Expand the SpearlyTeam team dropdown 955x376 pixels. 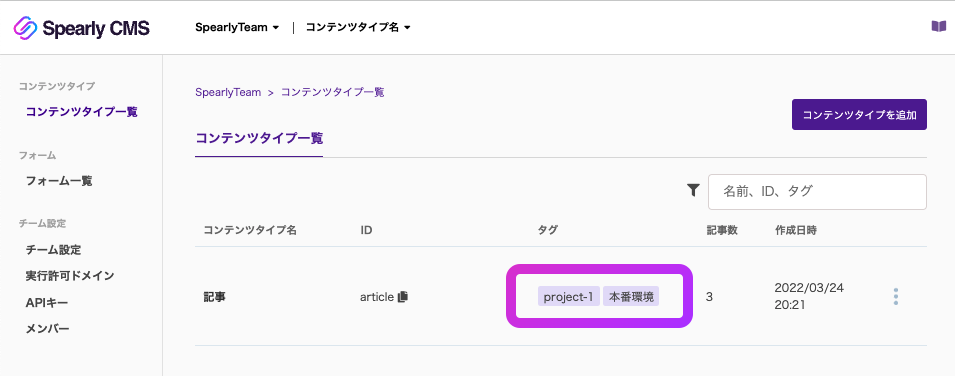coord(237,27)
